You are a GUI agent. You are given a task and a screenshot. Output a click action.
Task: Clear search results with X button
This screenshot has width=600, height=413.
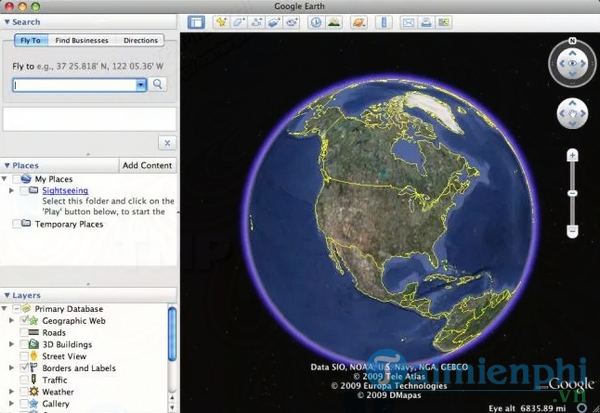coord(167,143)
